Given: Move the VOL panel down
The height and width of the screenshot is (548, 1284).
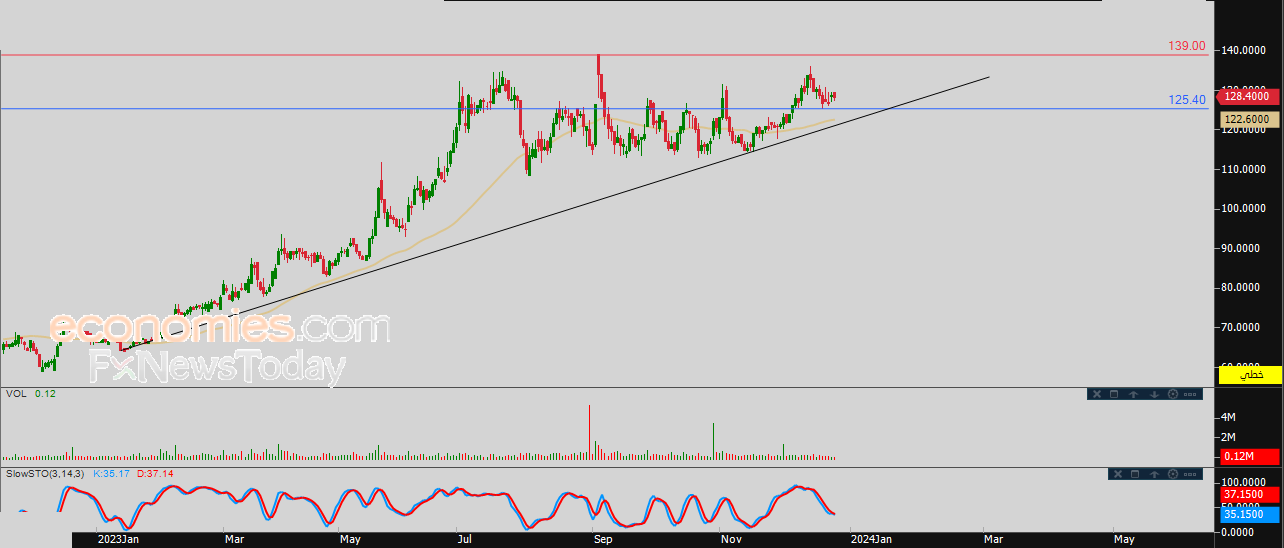Looking at the screenshot, I should pyautogui.click(x=1153, y=394).
